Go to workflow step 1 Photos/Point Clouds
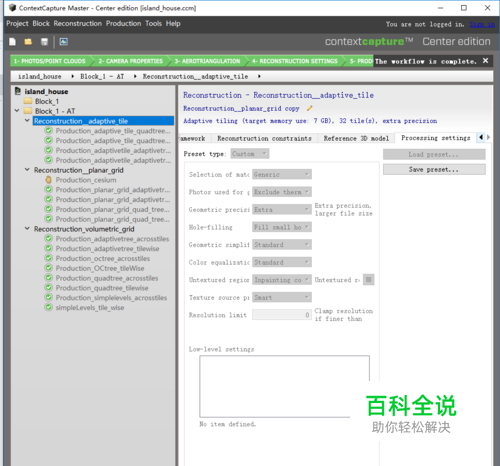This screenshot has height=466, width=500. point(50,61)
